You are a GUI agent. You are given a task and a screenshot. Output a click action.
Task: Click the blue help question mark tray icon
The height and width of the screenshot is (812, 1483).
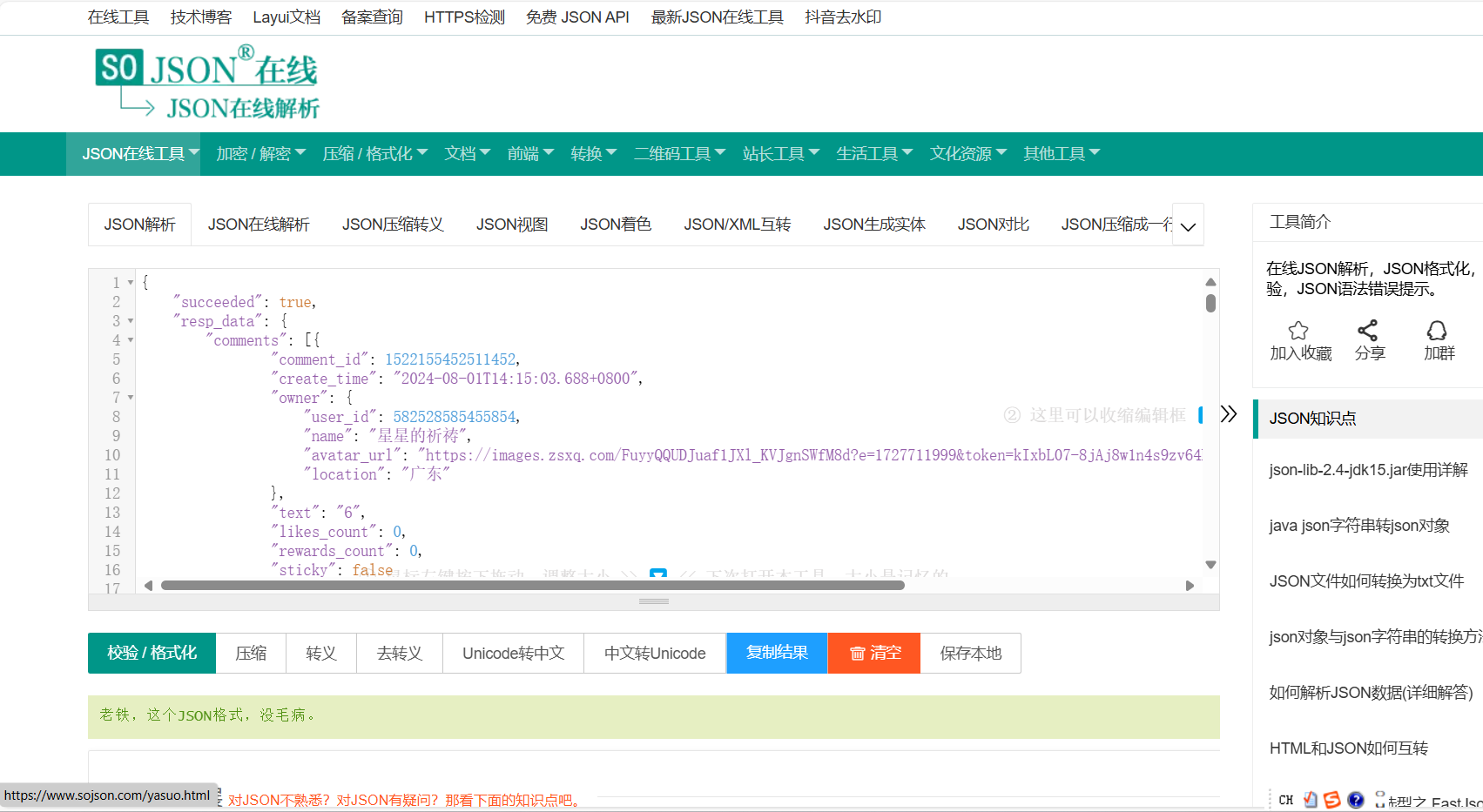click(1356, 800)
